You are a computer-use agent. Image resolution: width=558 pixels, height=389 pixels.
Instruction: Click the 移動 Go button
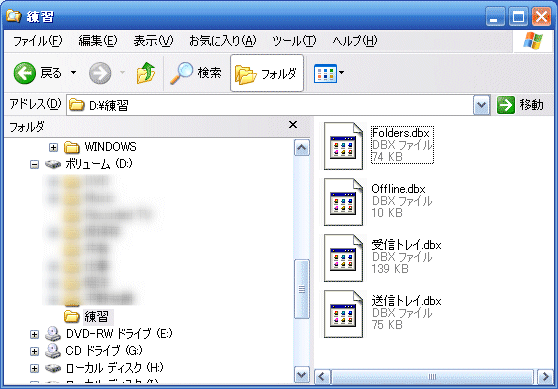point(520,105)
